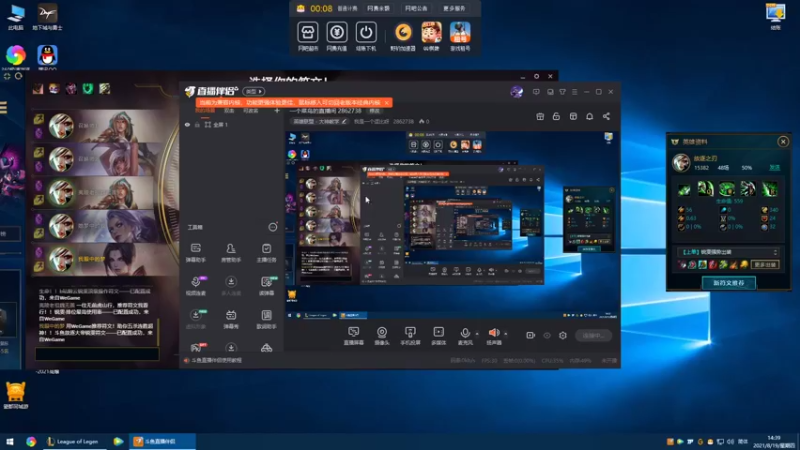
Task: Click the 结账下机 power icon
Action: pyautogui.click(x=365, y=33)
